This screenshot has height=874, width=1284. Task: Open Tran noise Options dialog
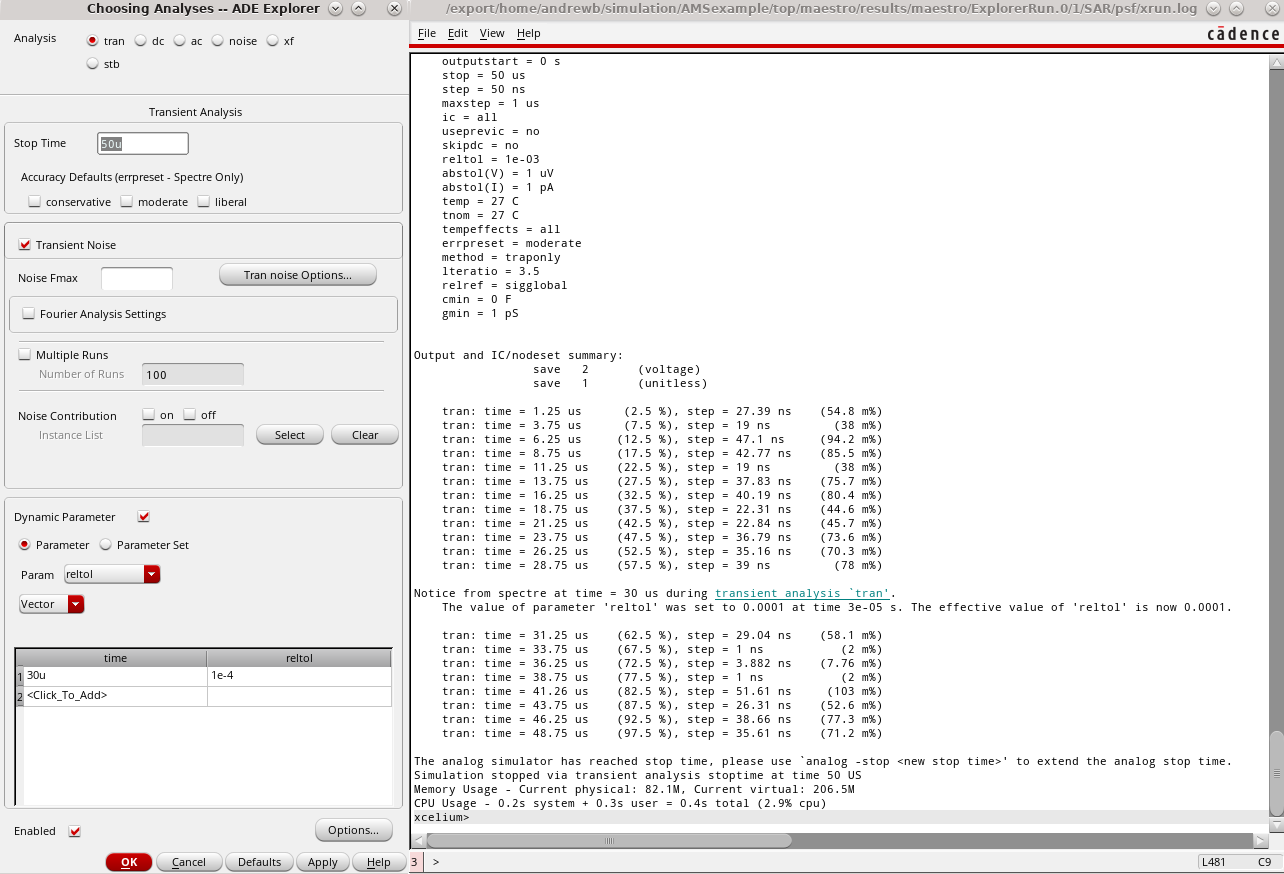298,275
